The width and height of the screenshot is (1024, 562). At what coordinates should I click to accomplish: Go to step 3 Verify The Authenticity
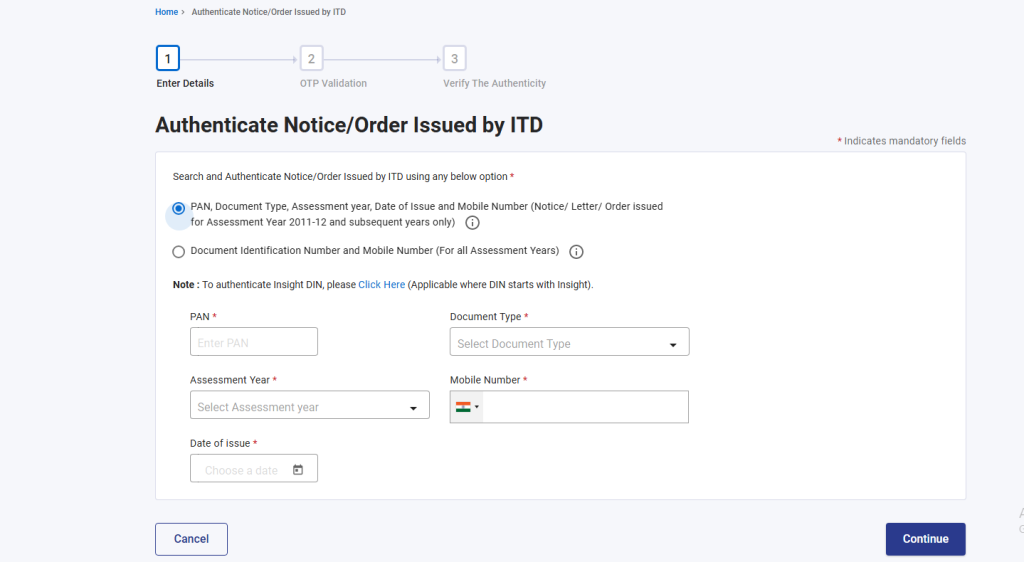(x=455, y=58)
